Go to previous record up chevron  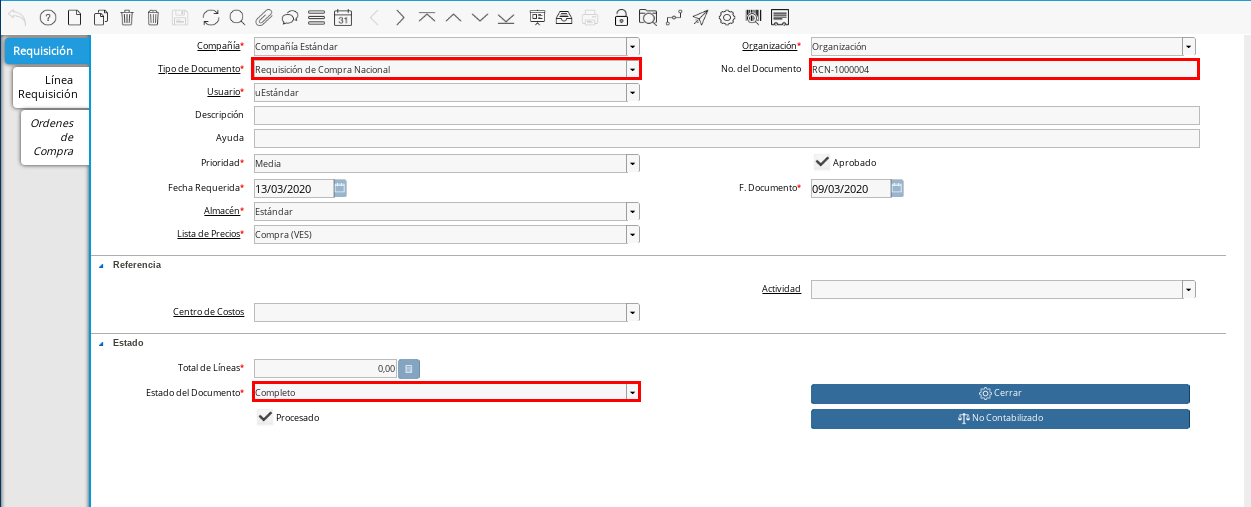tap(453, 17)
